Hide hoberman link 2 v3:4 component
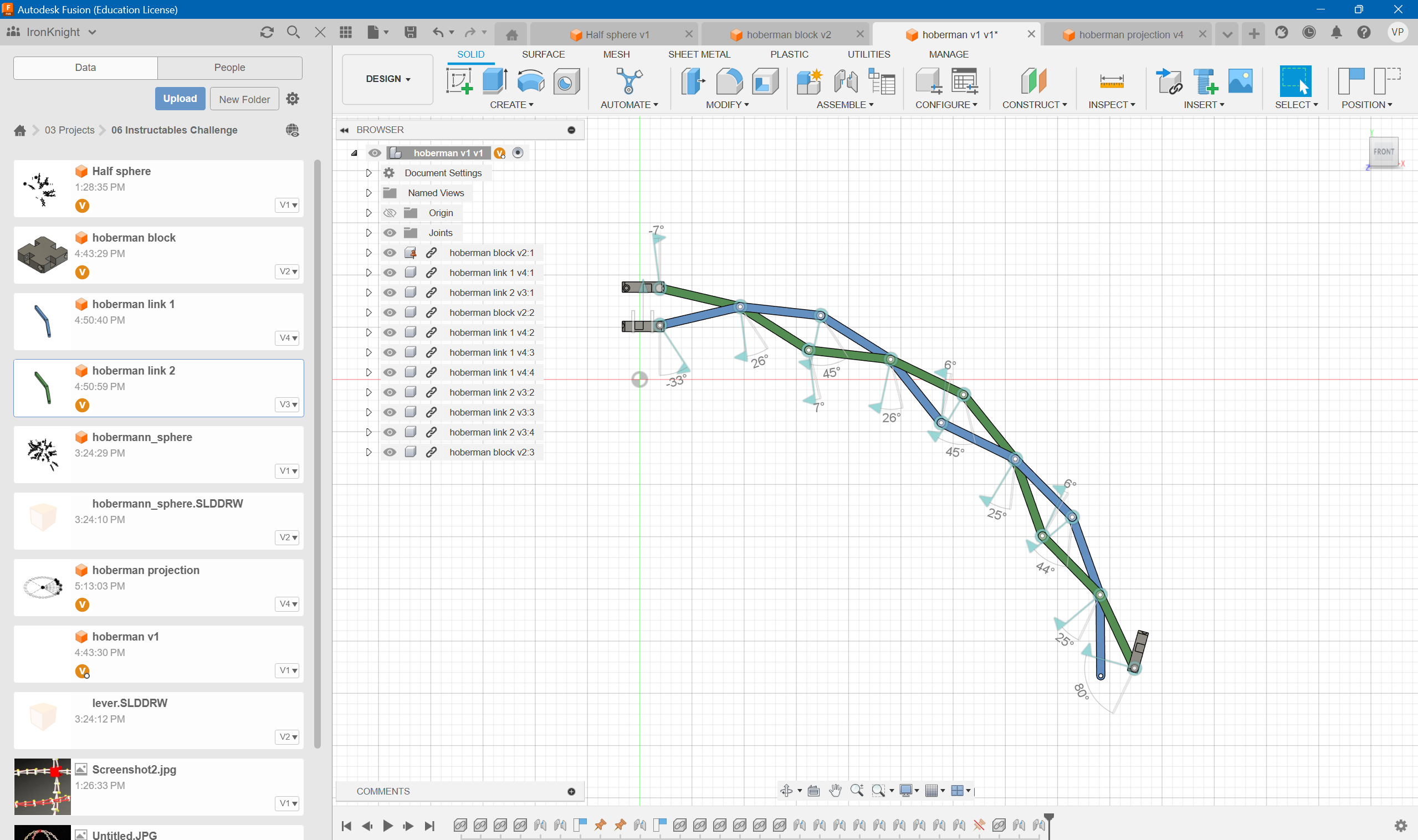This screenshot has width=1418, height=840. pos(390,432)
